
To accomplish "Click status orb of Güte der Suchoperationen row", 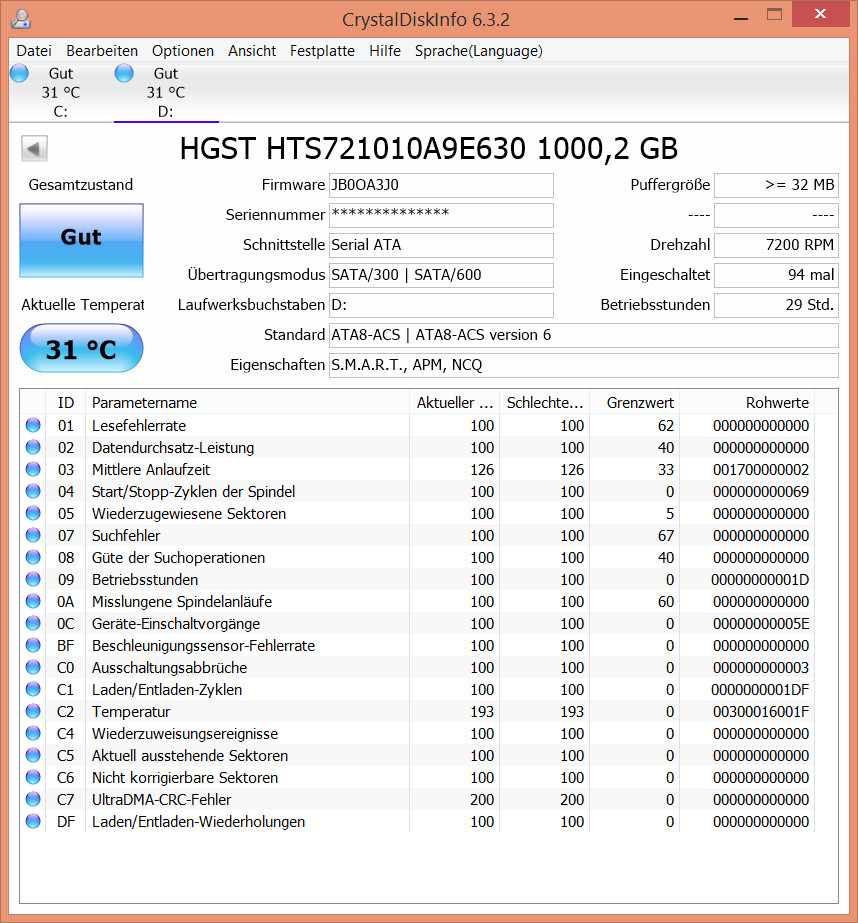I will coord(34,557).
